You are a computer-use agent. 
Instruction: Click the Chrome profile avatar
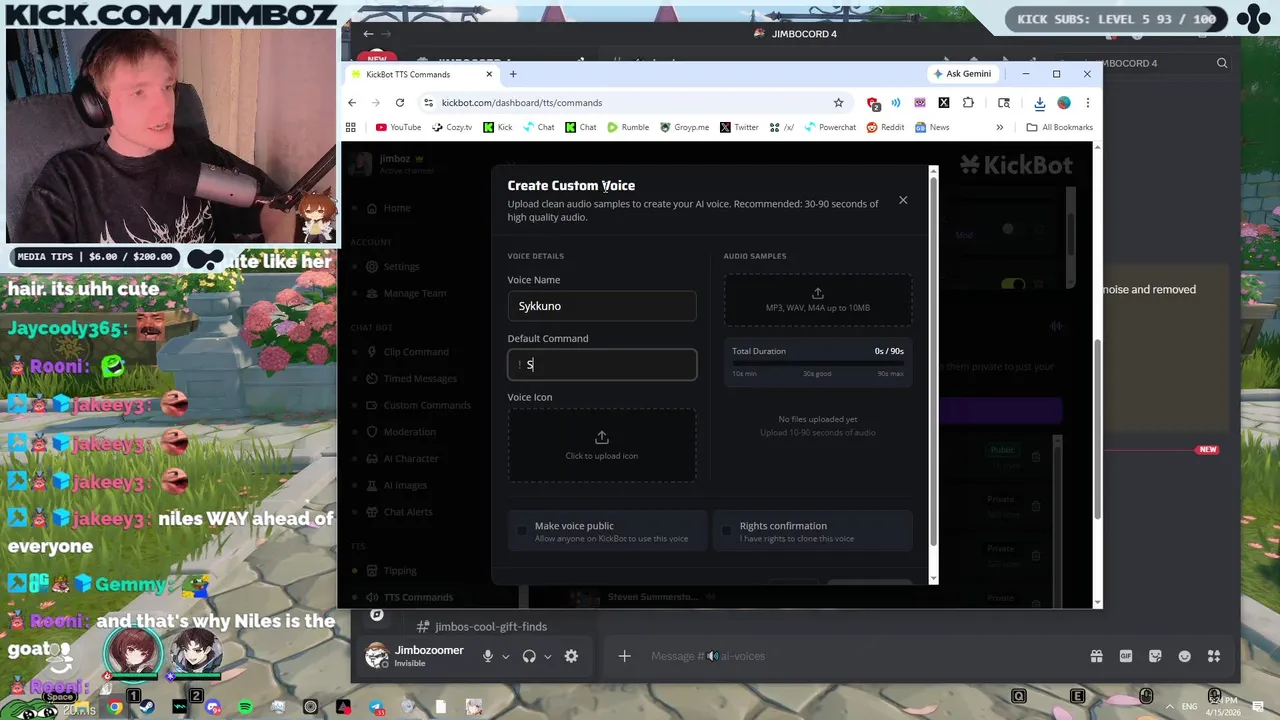click(x=1064, y=102)
